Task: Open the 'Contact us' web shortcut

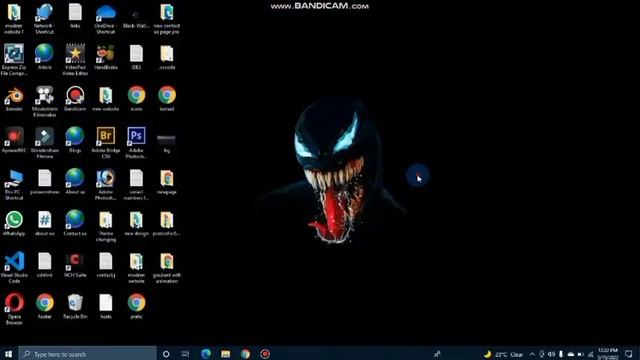Action: coord(75,223)
